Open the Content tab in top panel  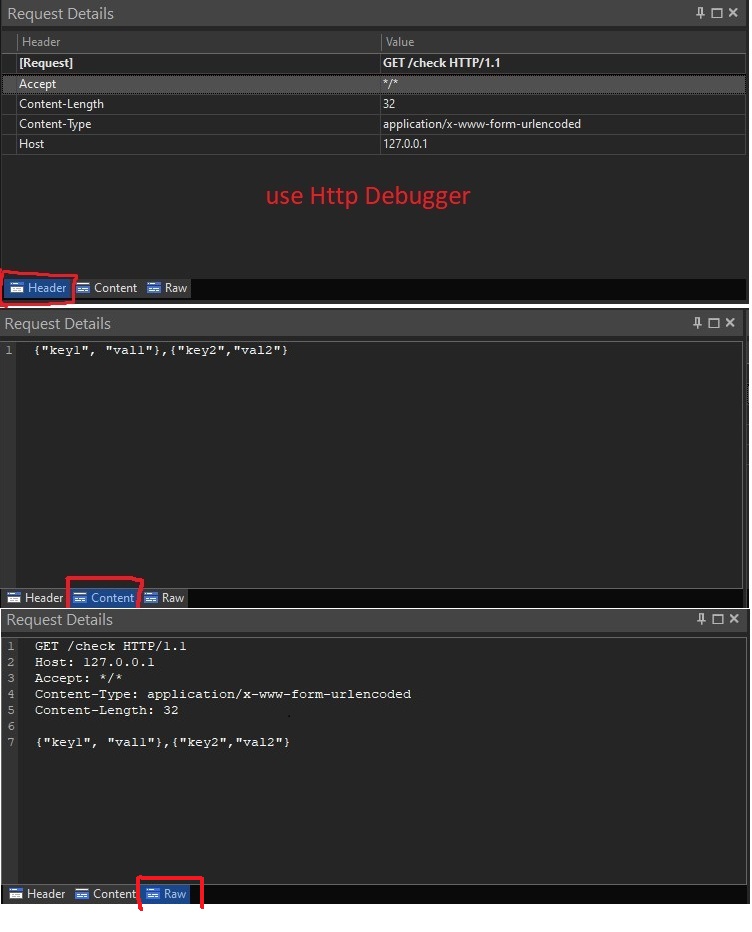[107, 288]
